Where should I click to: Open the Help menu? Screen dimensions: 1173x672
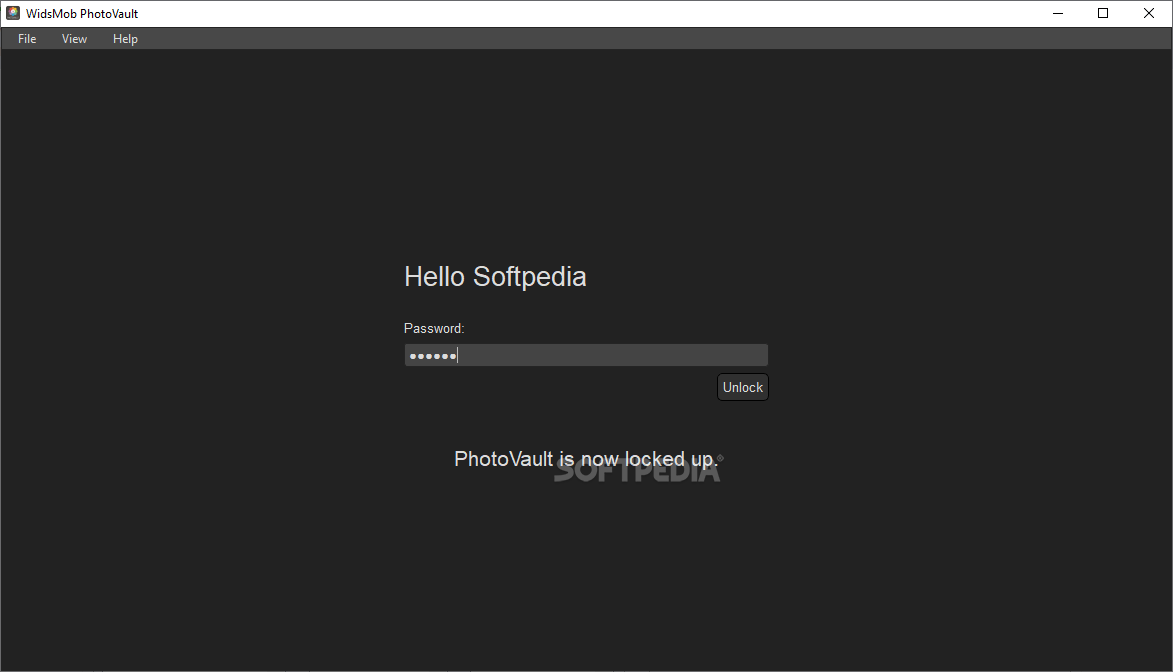pyautogui.click(x=125, y=39)
